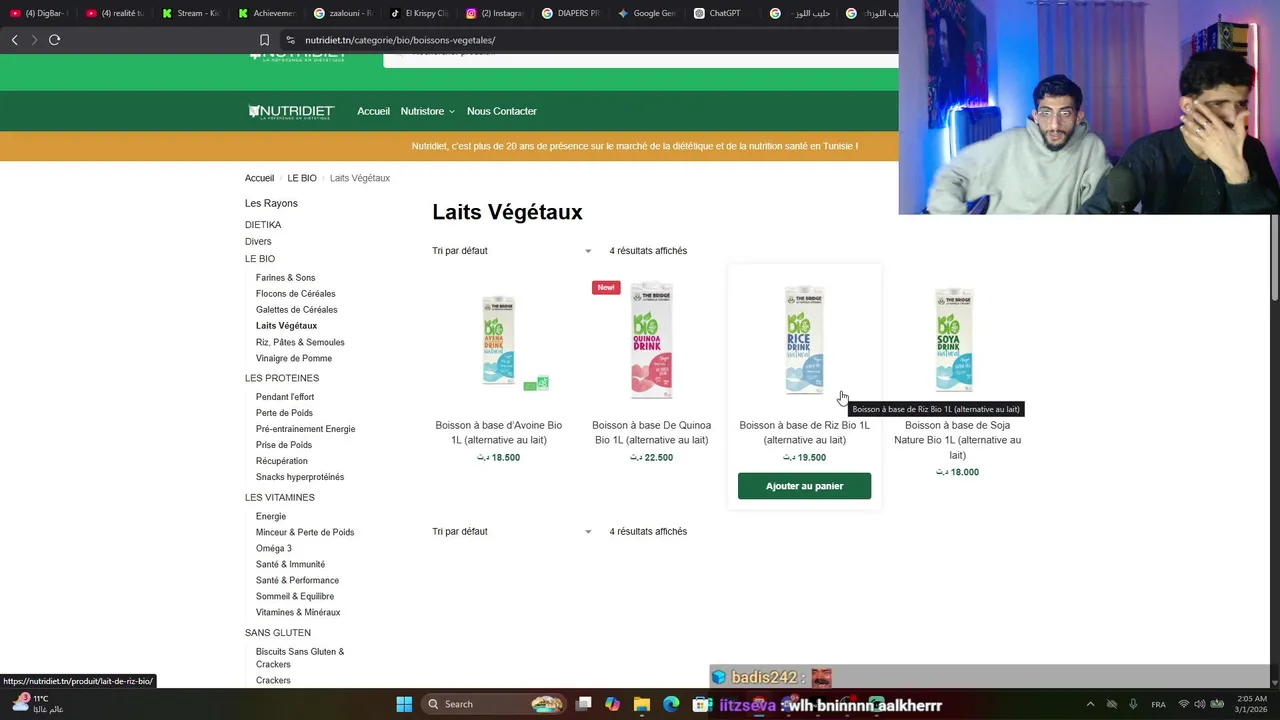The image size is (1280, 720).
Task: Select Laits Végétaux subcategory
Action: pos(286,326)
